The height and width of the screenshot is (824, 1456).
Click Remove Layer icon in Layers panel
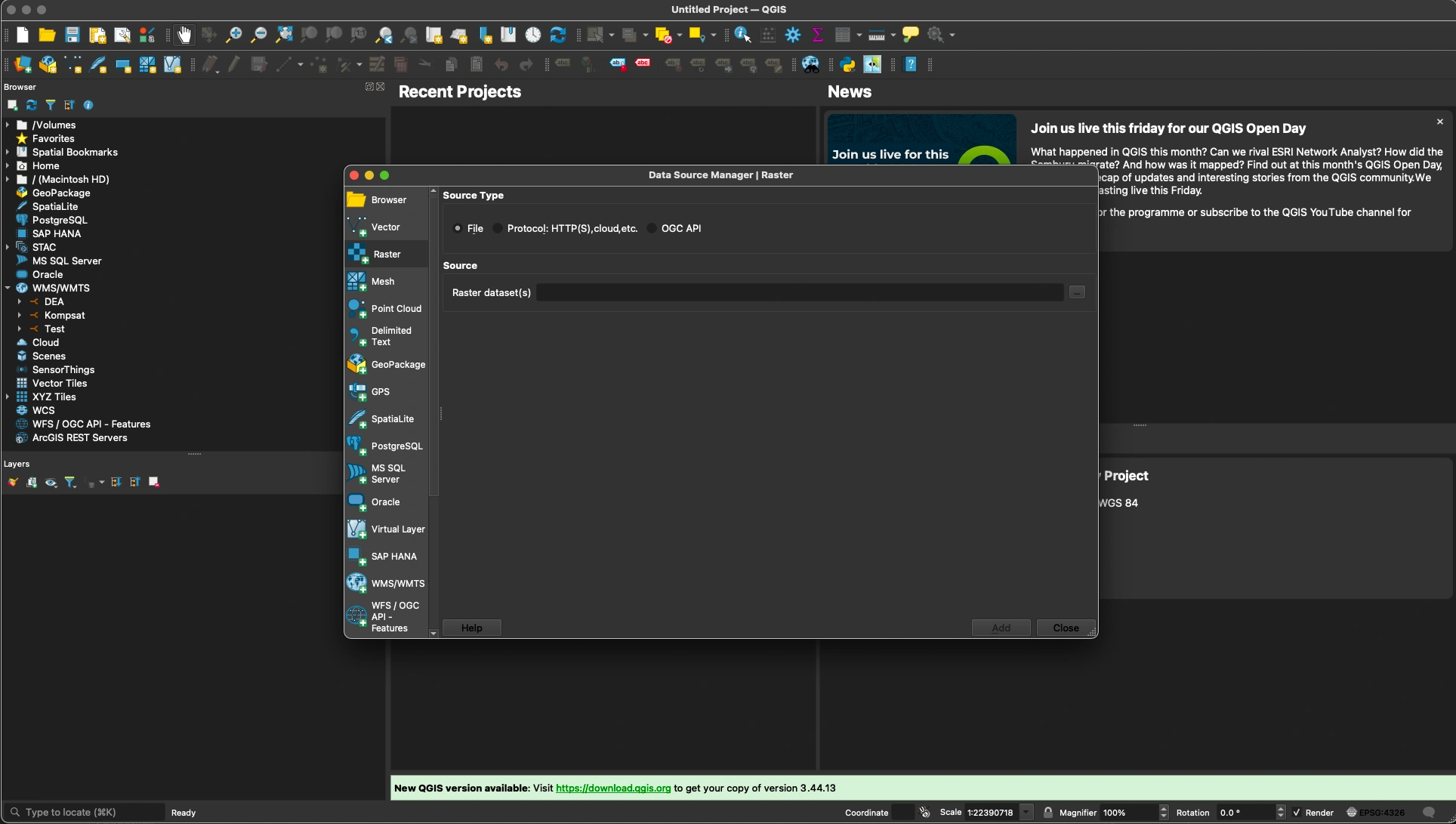point(154,482)
